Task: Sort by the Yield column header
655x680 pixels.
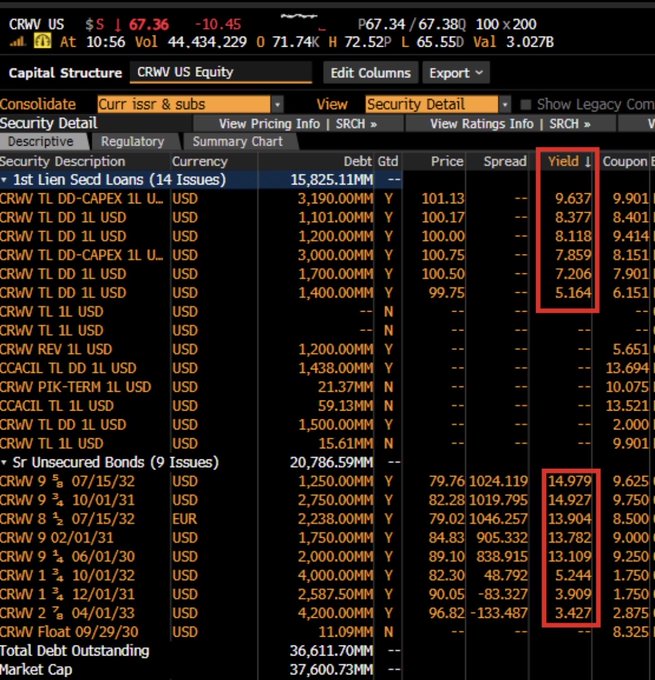Action: (568, 161)
